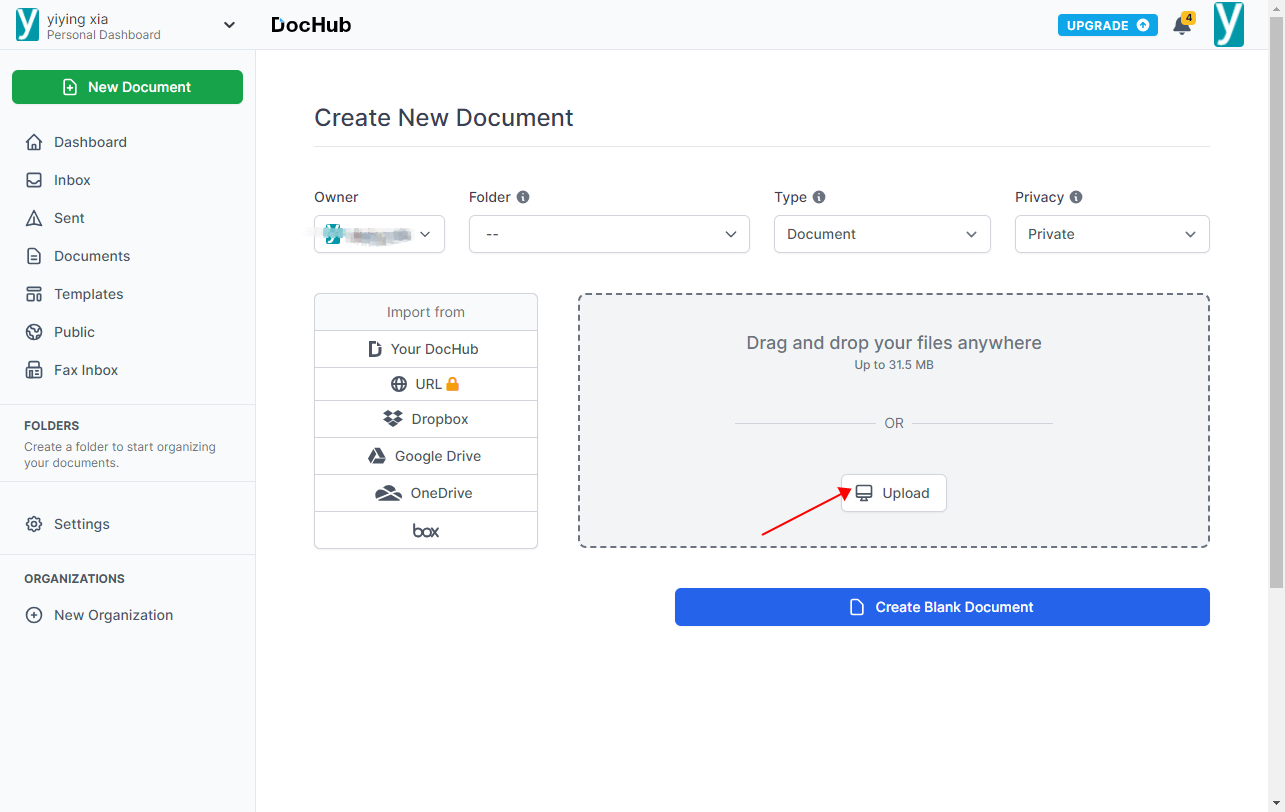Open the Folder dropdown
The width and height of the screenshot is (1285, 812).
(609, 234)
